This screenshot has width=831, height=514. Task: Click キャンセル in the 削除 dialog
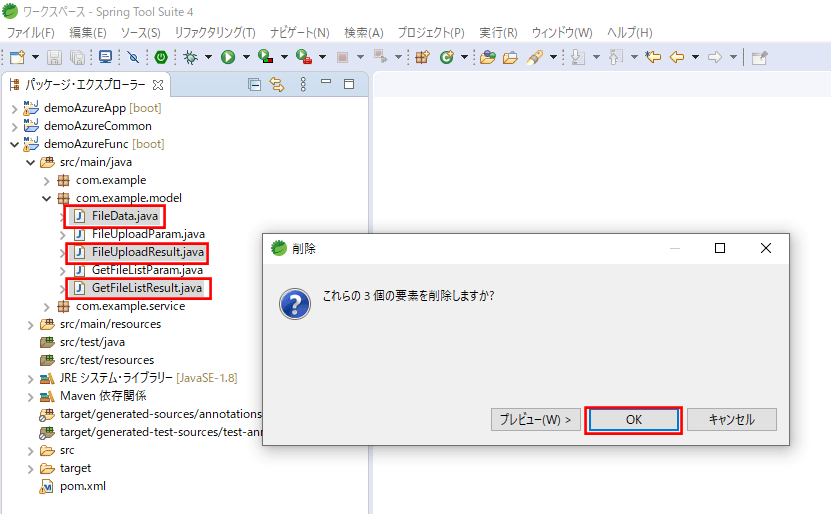732,420
